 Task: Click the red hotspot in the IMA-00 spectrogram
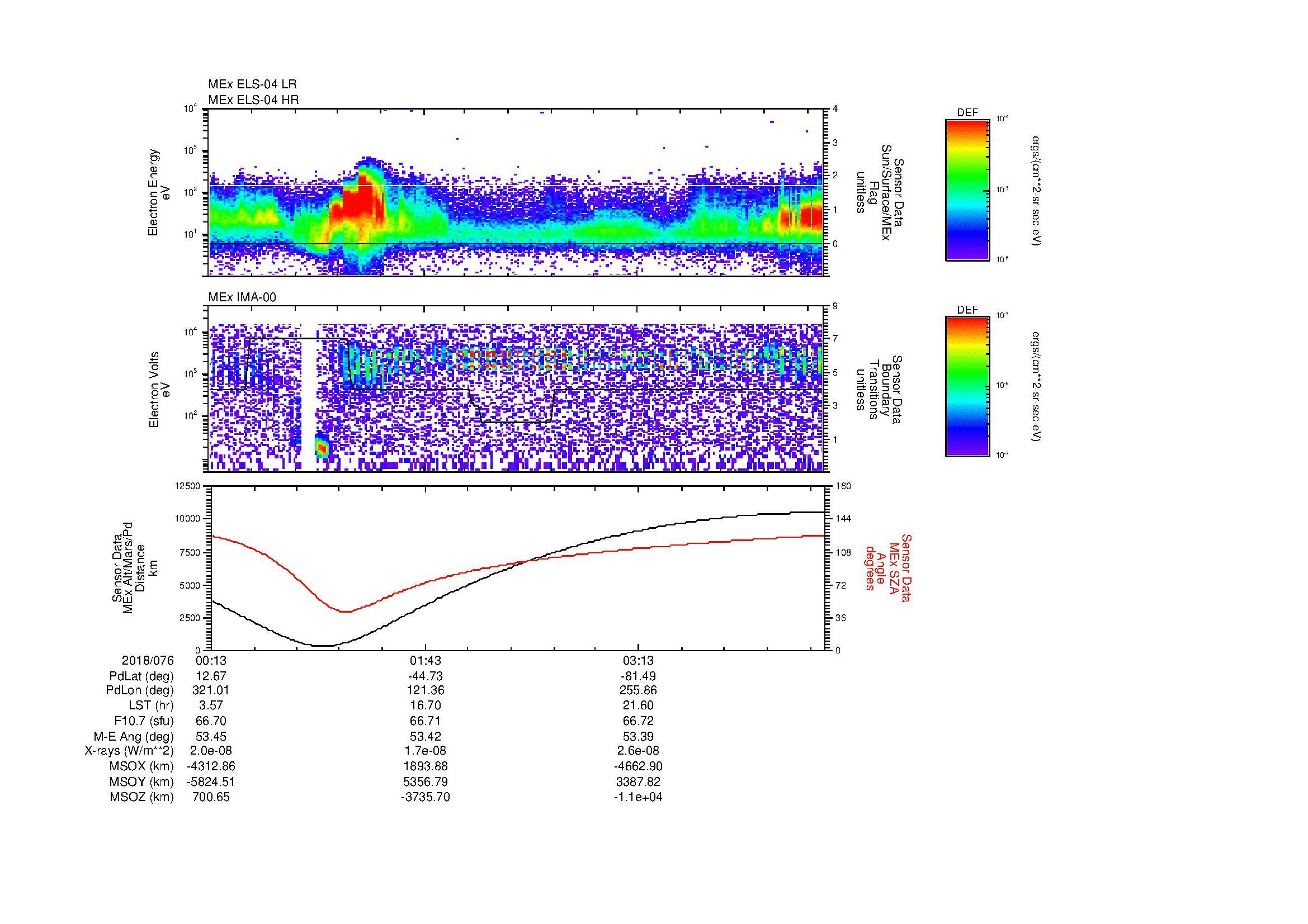[322, 449]
